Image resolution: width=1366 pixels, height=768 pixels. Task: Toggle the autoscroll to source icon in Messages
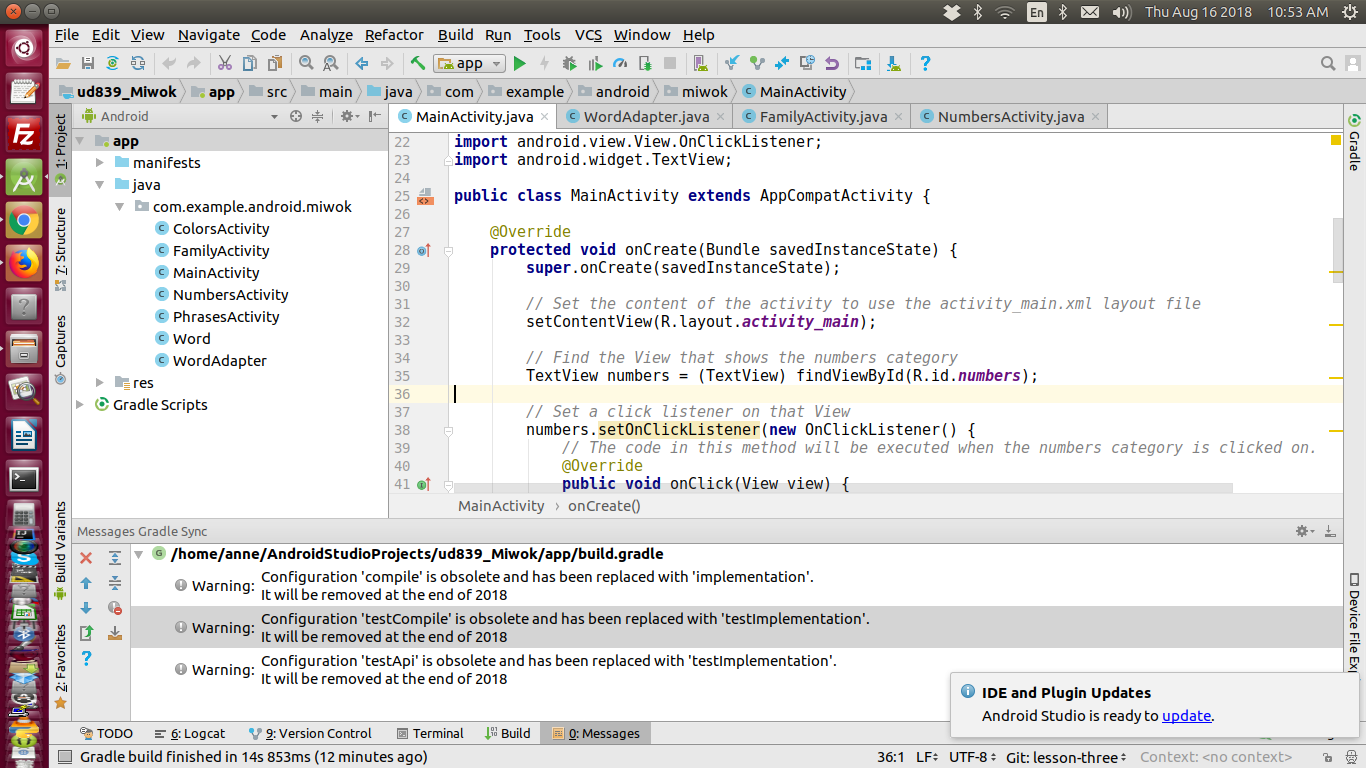pos(115,633)
